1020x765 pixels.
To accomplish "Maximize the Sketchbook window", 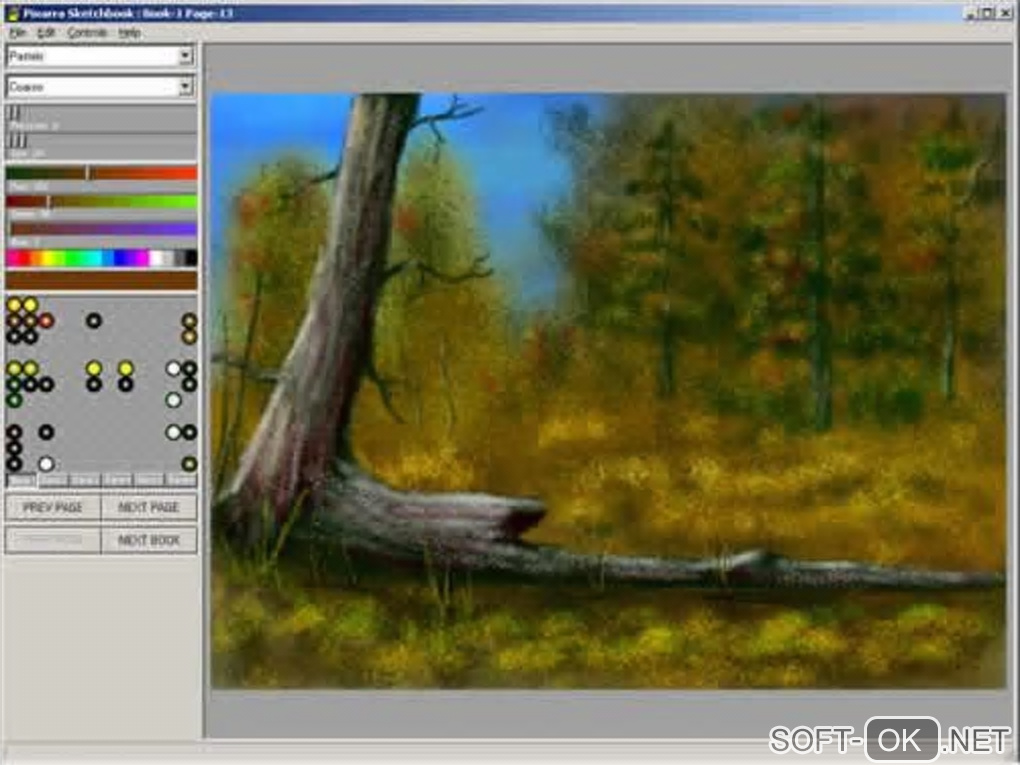I will [x=989, y=13].
